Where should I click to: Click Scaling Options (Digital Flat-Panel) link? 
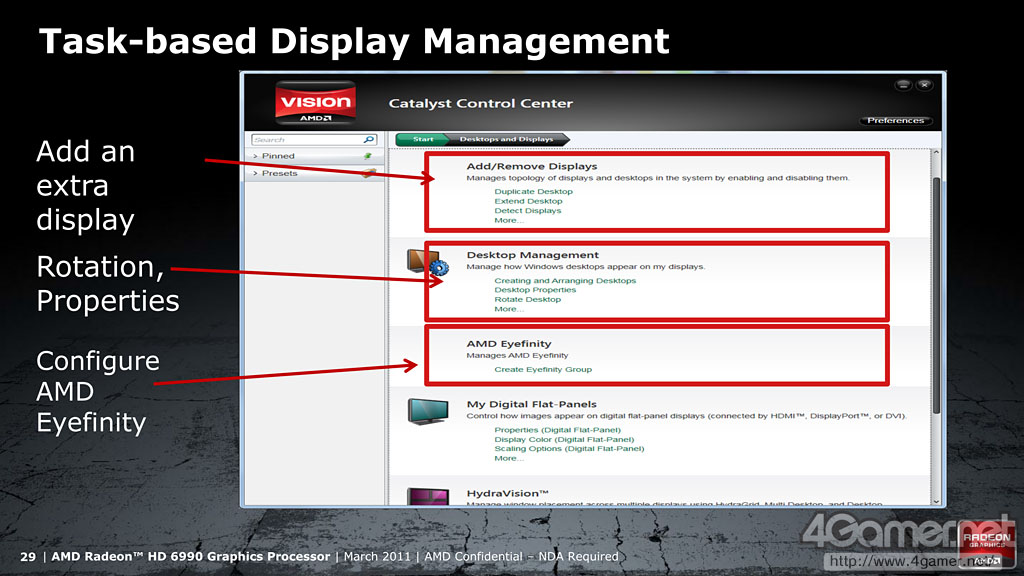click(x=569, y=449)
